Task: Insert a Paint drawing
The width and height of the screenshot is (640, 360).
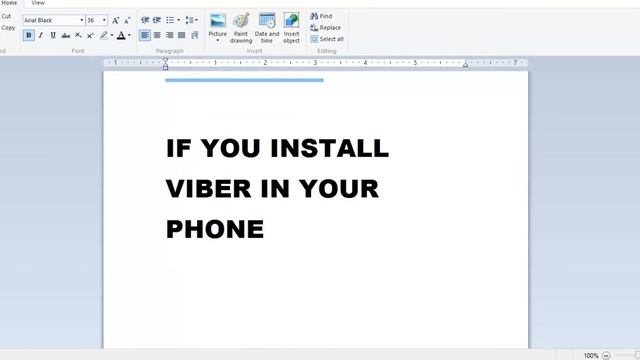Action: (241, 28)
